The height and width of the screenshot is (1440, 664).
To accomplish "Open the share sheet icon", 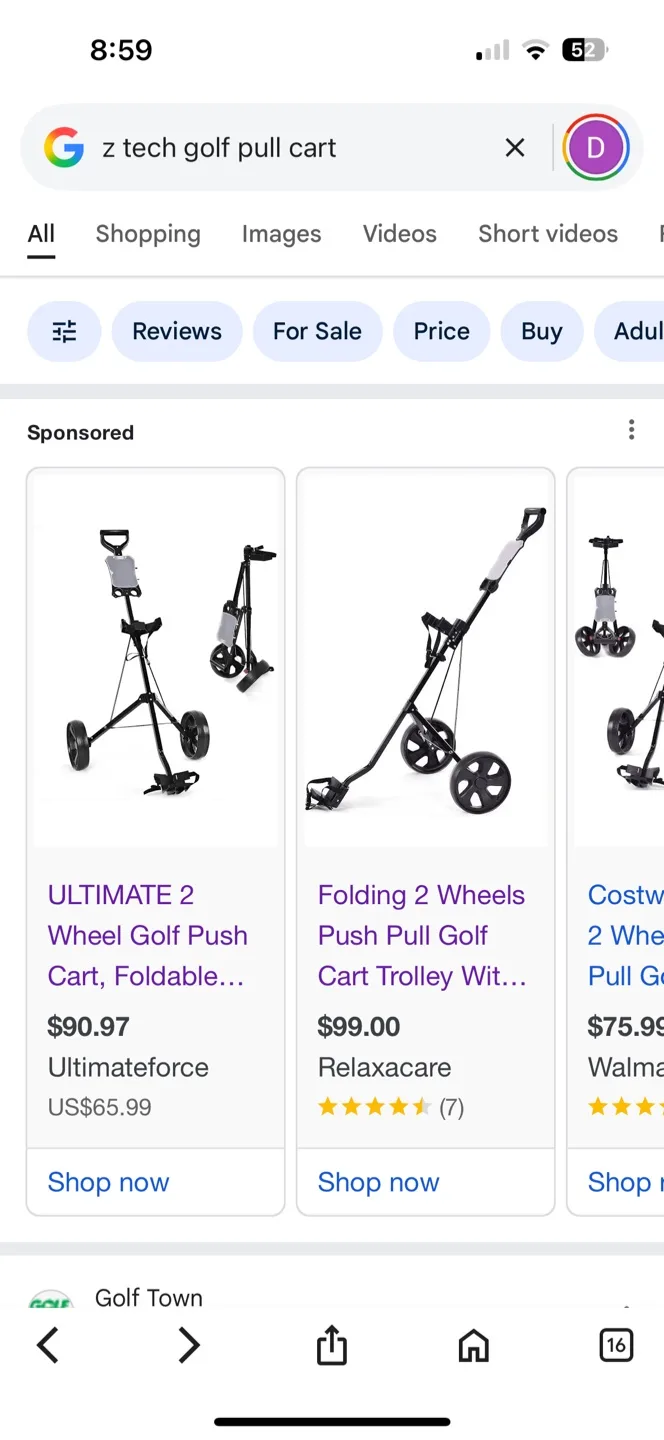I will (x=332, y=1345).
